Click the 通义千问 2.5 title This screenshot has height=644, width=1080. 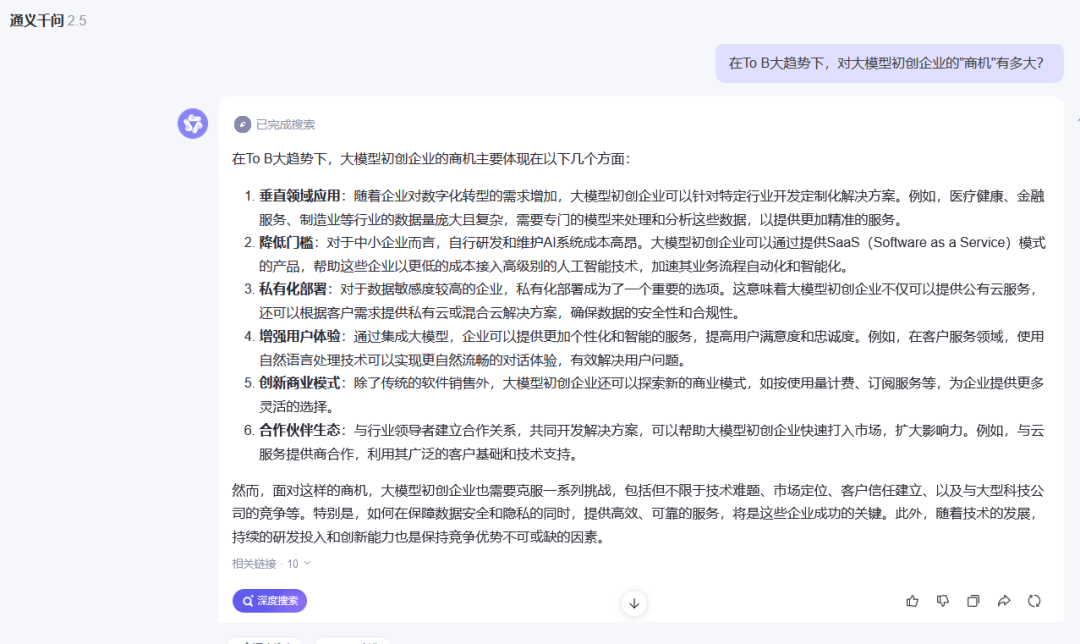pyautogui.click(x=48, y=21)
